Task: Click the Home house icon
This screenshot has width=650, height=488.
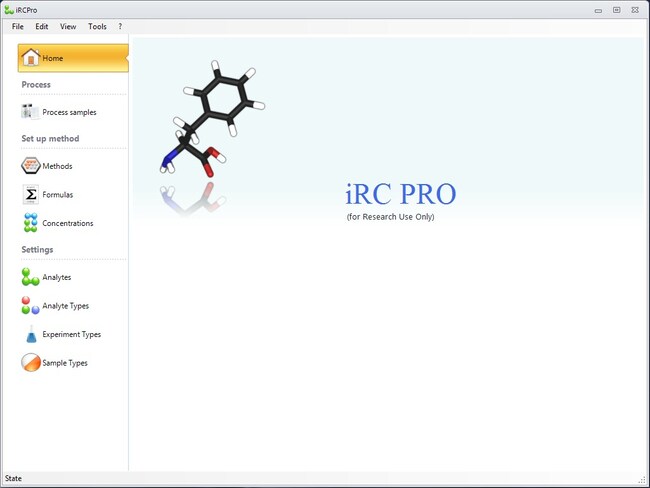Action: [x=30, y=58]
